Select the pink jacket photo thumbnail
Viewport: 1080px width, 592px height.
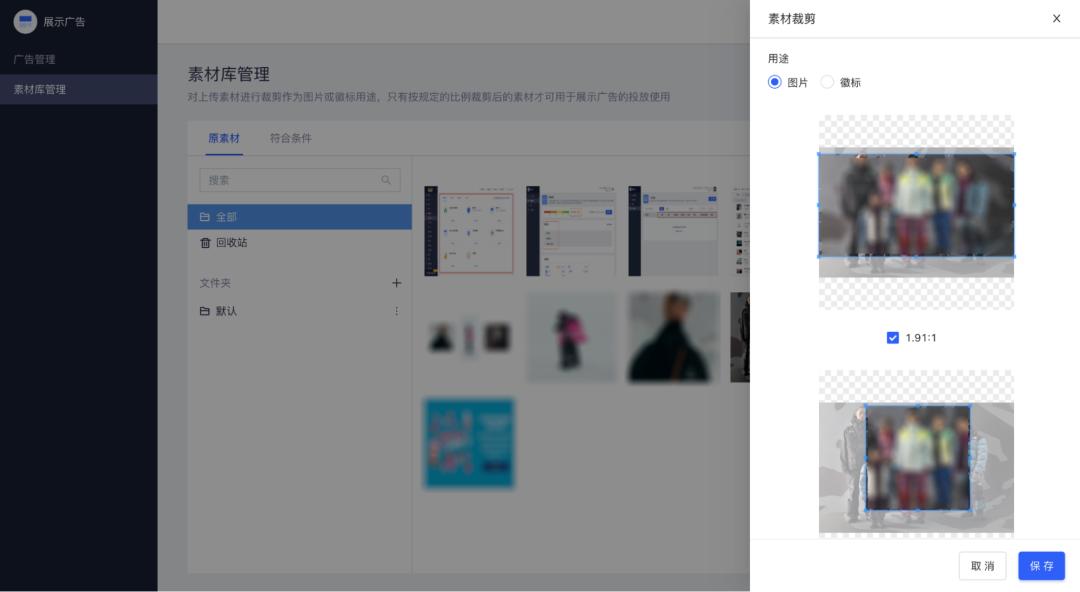pyautogui.click(x=570, y=337)
